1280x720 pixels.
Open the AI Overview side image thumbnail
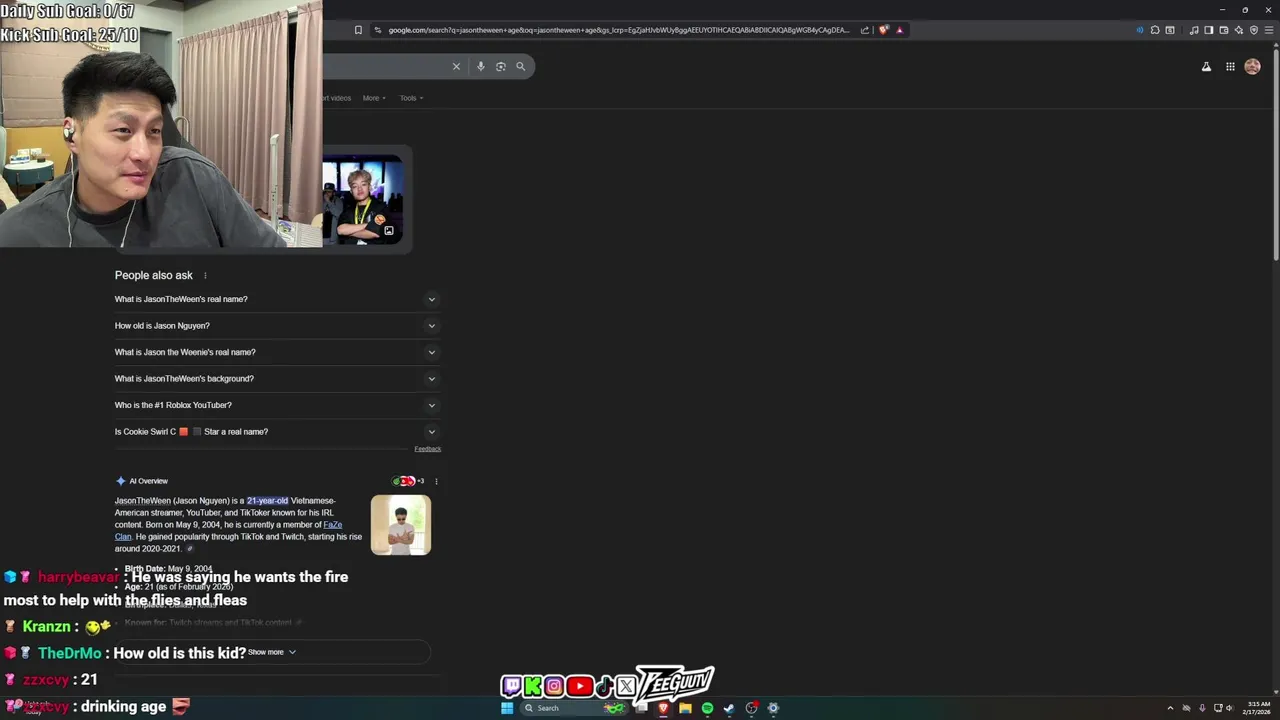(401, 525)
